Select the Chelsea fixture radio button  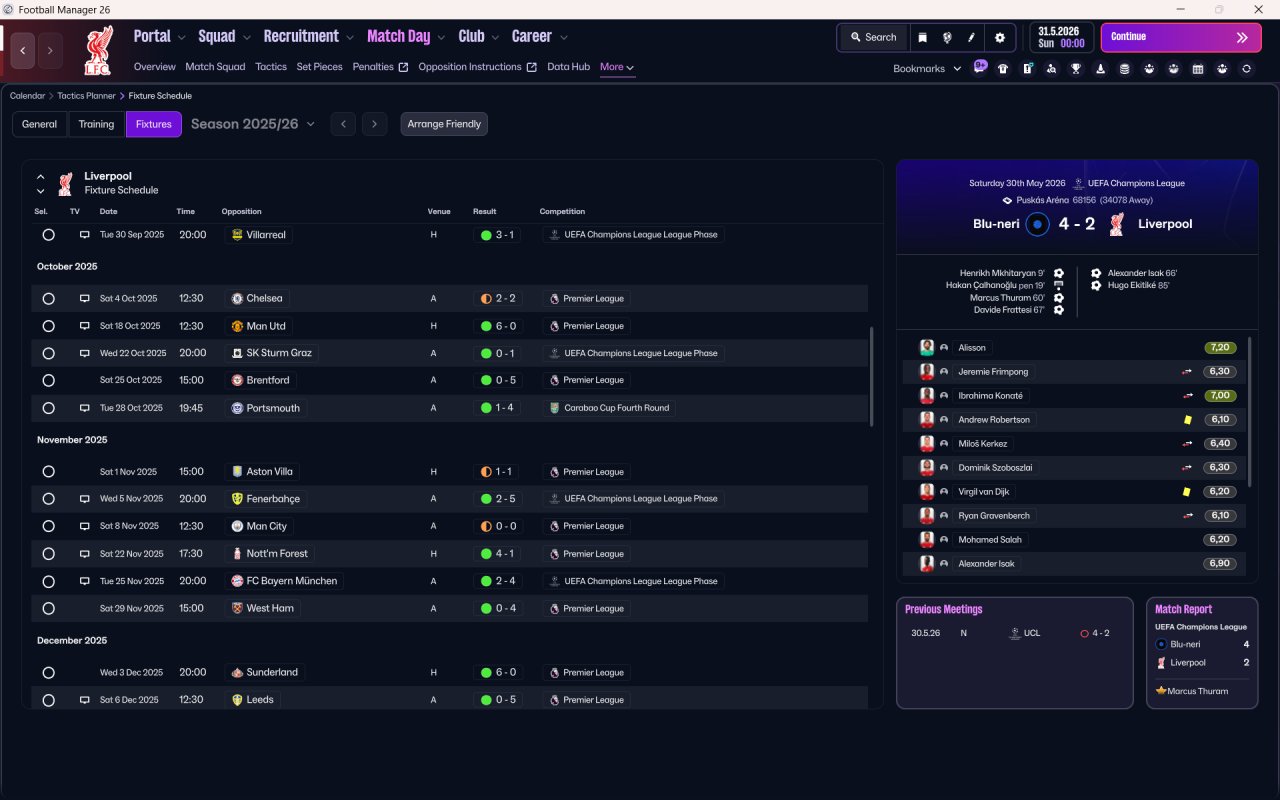pyautogui.click(x=48, y=298)
